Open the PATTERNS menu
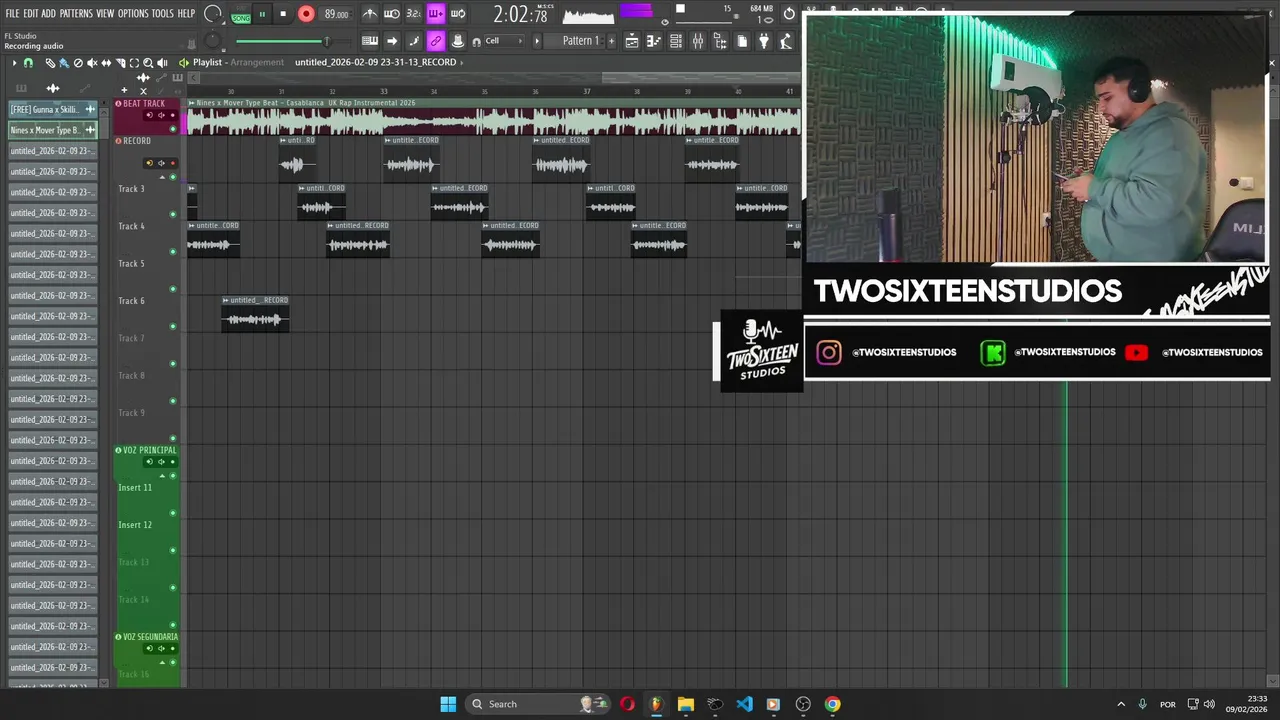Screen dimensions: 1280x720 pos(76,14)
